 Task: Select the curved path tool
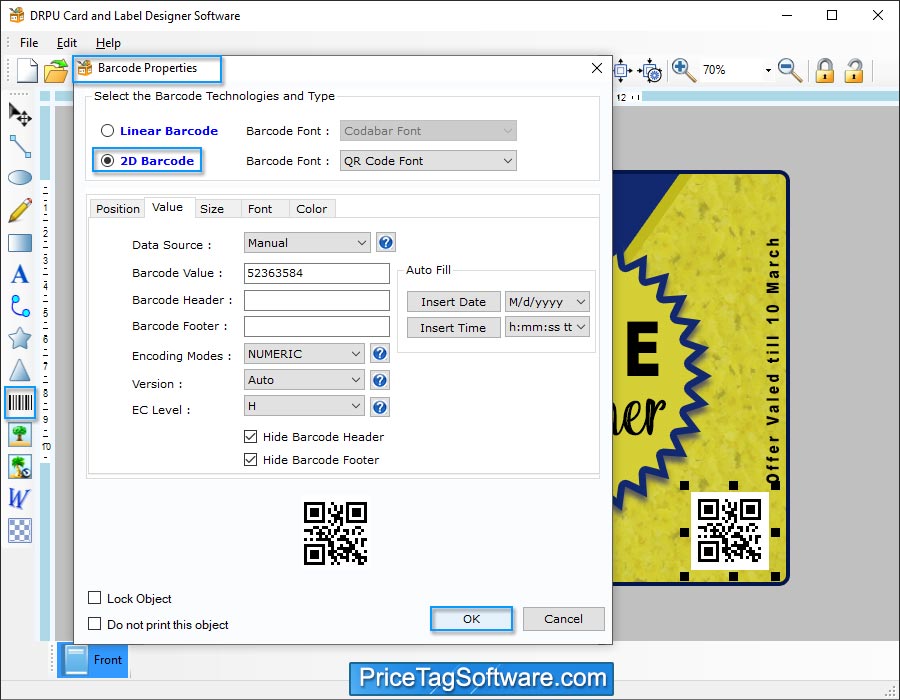(20, 306)
